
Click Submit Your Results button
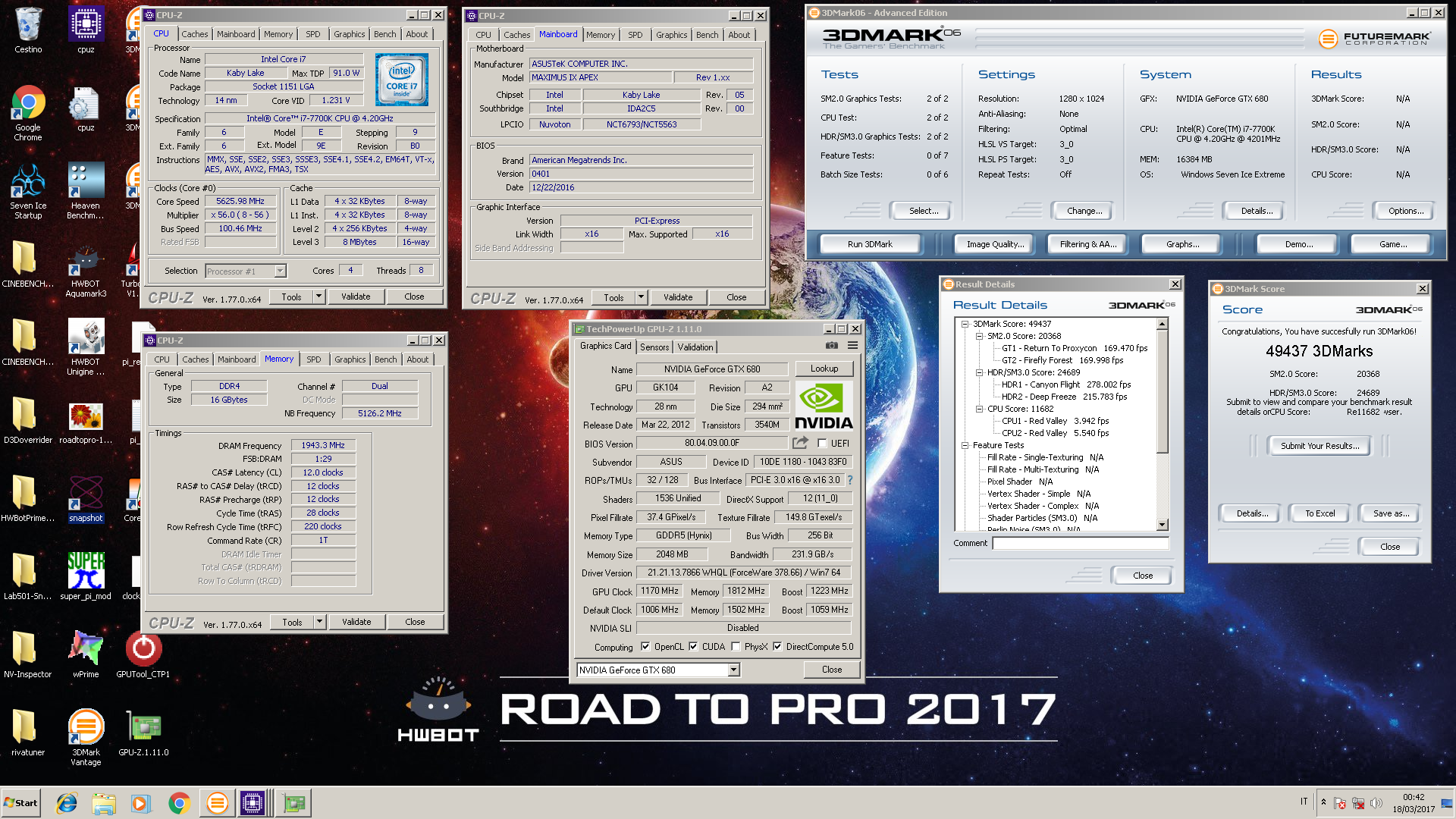1319,446
